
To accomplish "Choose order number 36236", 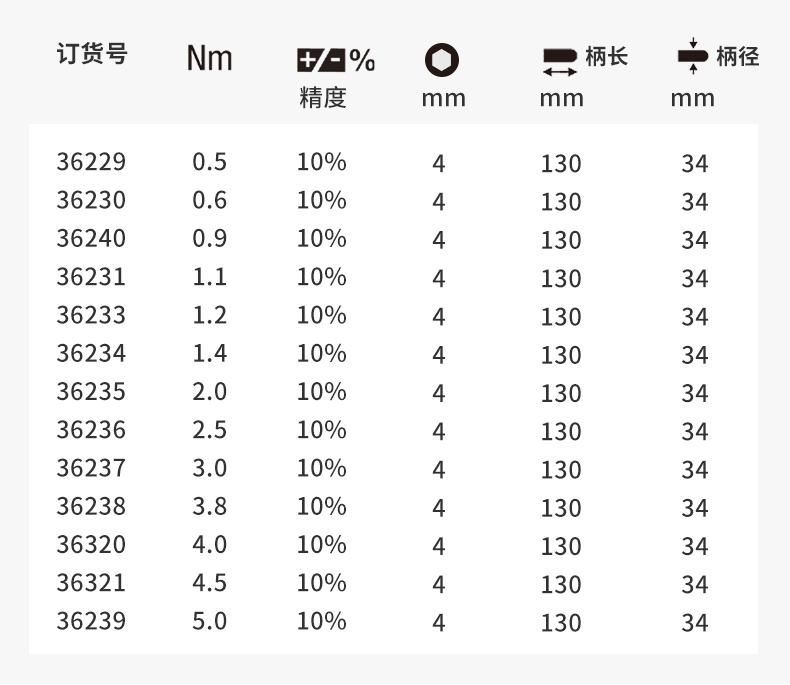I will tap(92, 430).
